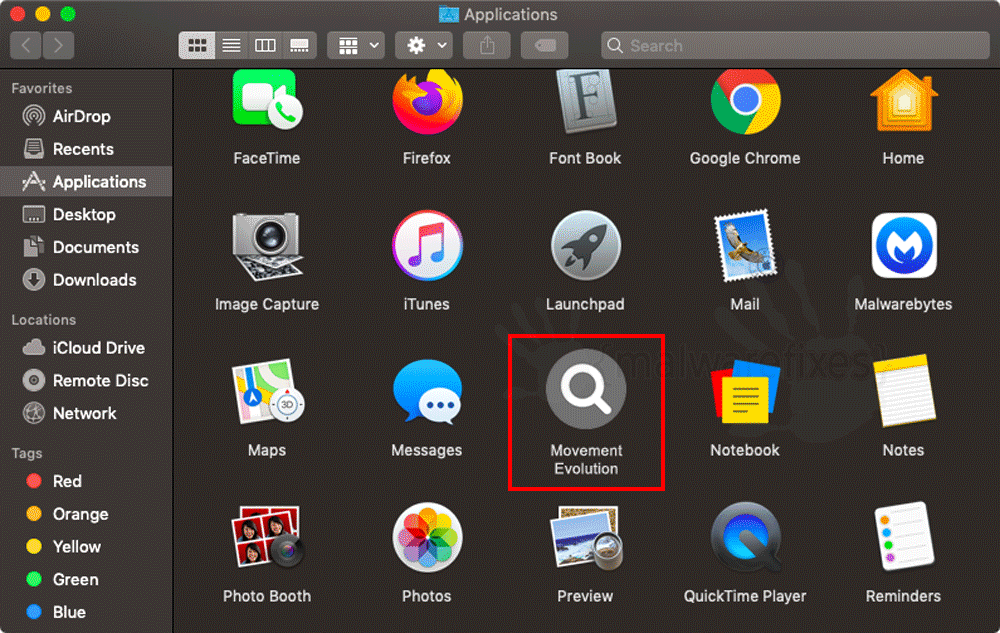Switch to column view
Screen dimensions: 1000x633
click(265, 45)
